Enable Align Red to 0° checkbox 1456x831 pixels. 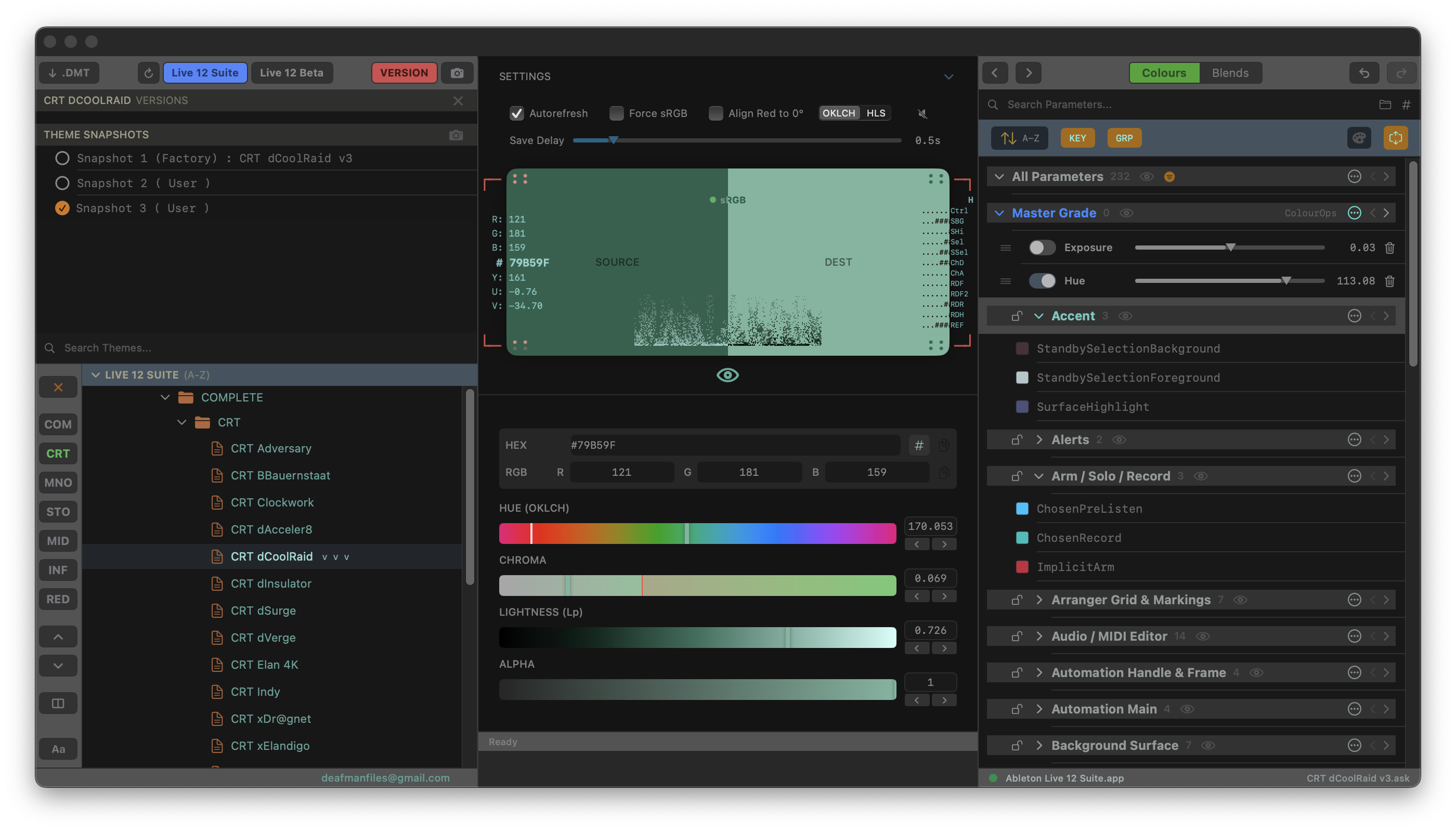pos(716,113)
